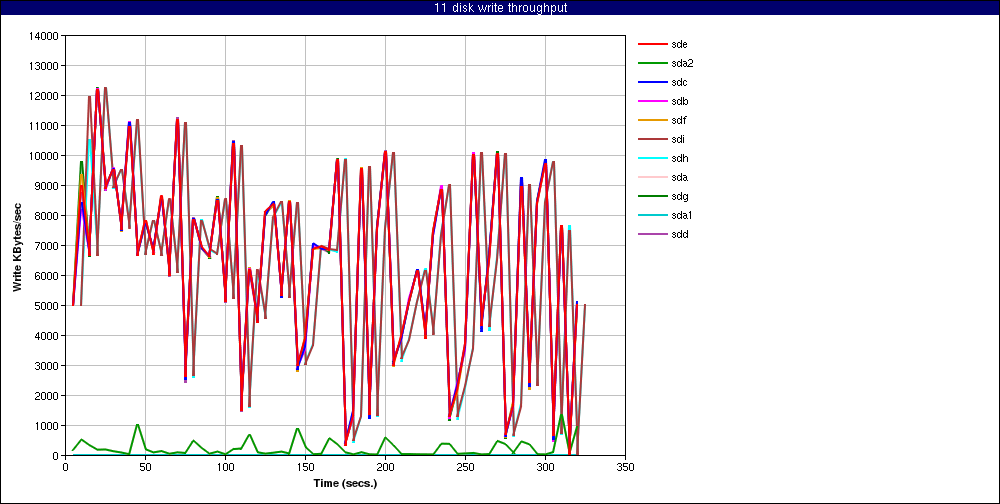This screenshot has width=1000, height=504.
Task: Click the 1000 y-axis value
Action: [47, 426]
